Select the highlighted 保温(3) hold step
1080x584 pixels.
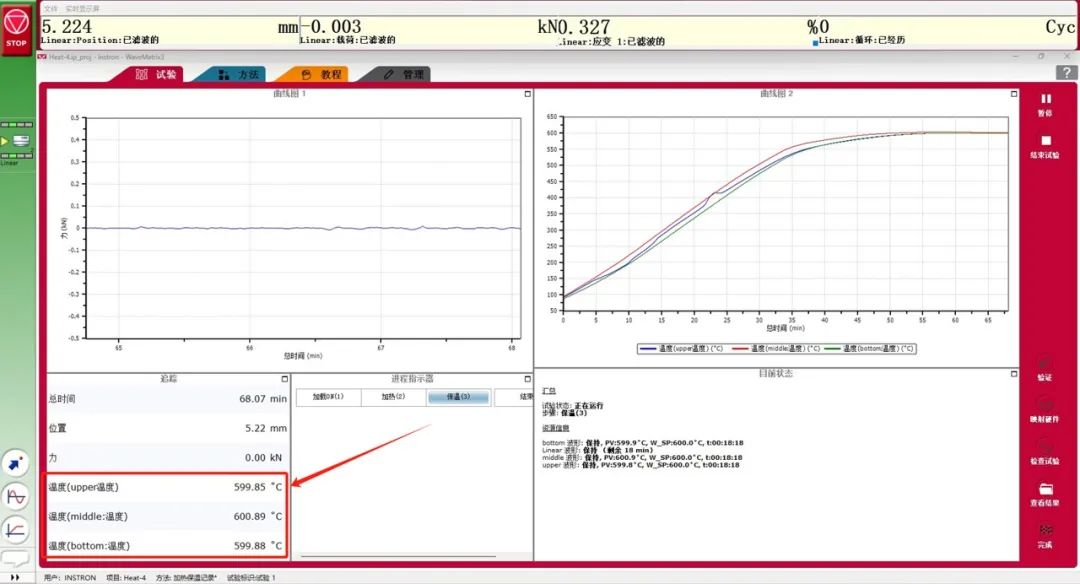pos(458,397)
